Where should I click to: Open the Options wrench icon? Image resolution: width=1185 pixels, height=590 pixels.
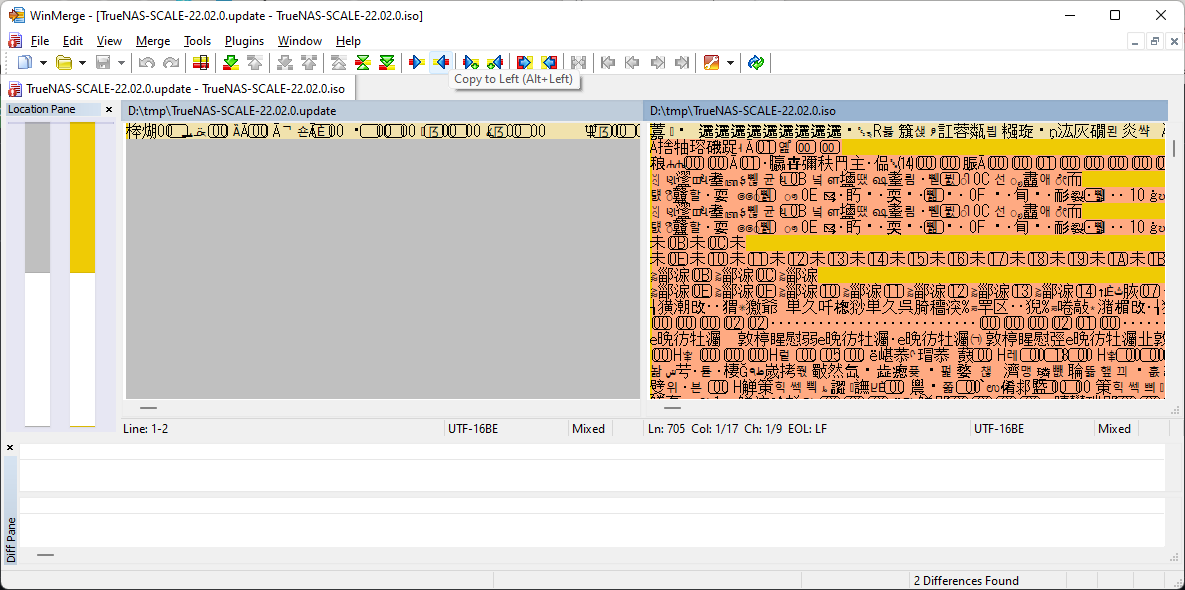711,63
